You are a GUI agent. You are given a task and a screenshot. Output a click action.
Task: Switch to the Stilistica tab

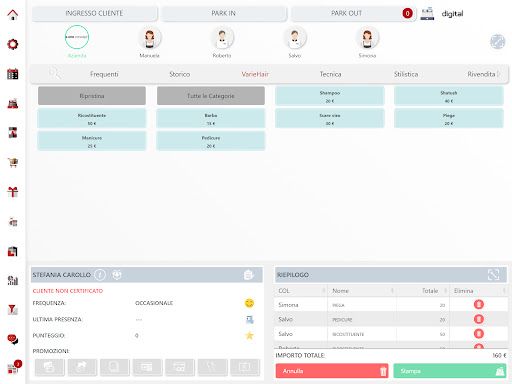[406, 74]
